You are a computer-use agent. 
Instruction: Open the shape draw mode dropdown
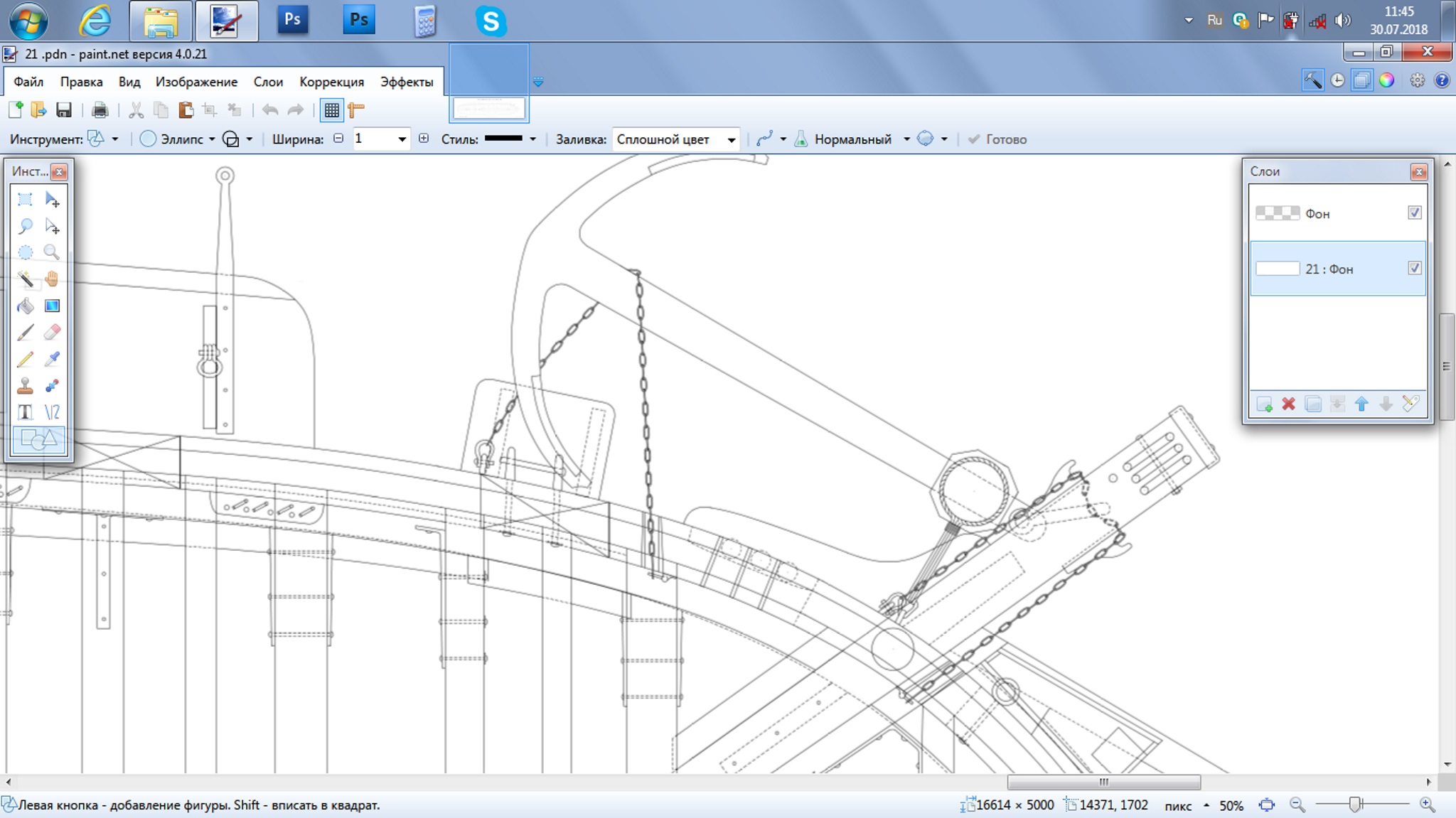coord(237,139)
